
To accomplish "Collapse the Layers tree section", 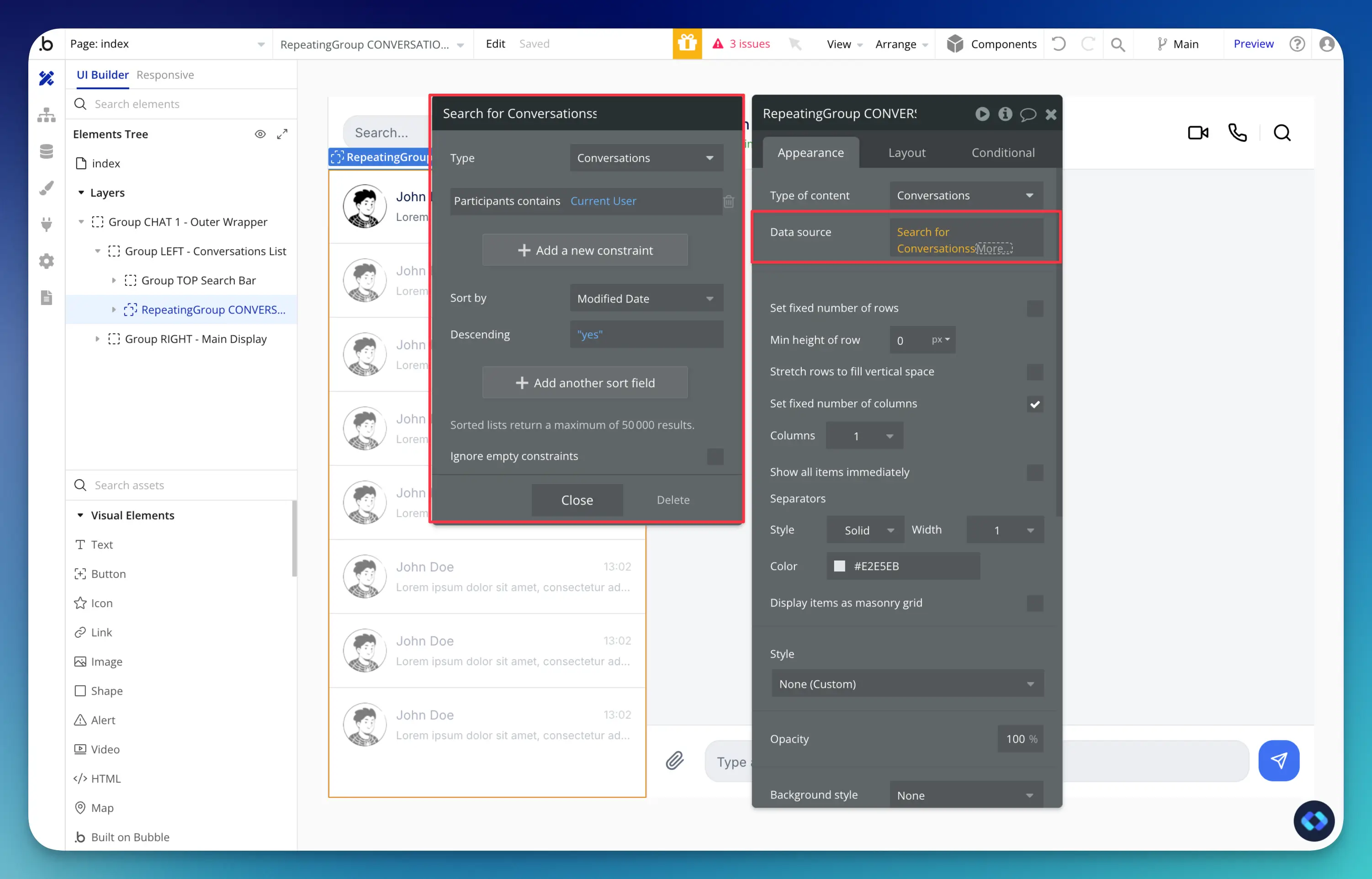I will coord(81,193).
